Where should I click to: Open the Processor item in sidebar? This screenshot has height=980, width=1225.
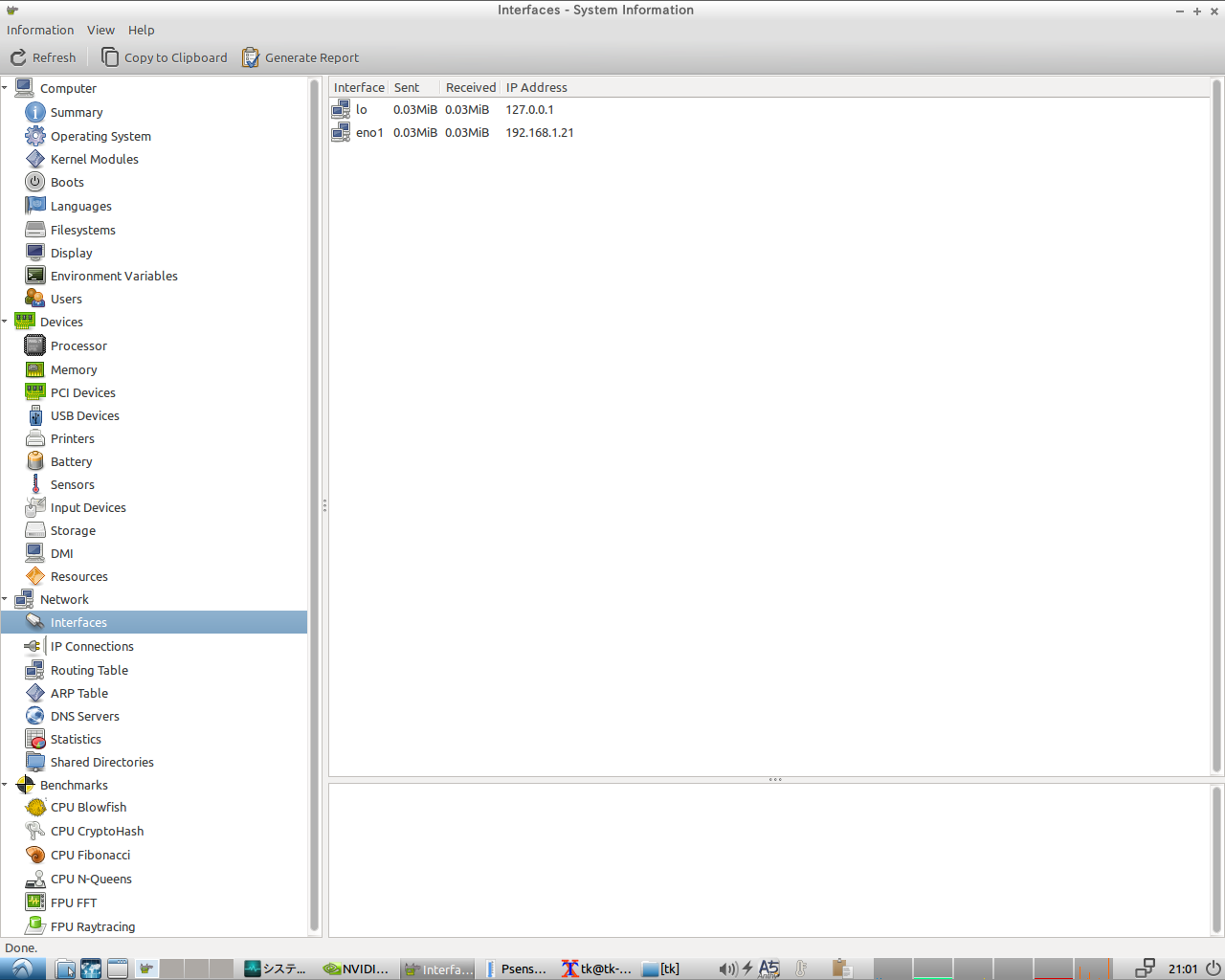click(x=78, y=346)
